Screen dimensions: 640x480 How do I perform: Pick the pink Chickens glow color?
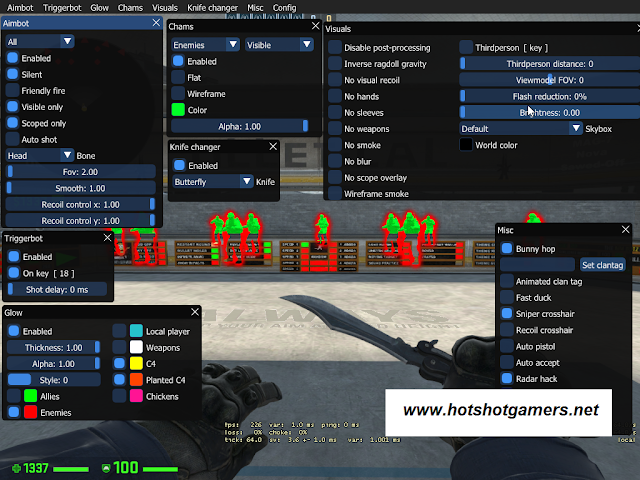[x=136, y=396]
